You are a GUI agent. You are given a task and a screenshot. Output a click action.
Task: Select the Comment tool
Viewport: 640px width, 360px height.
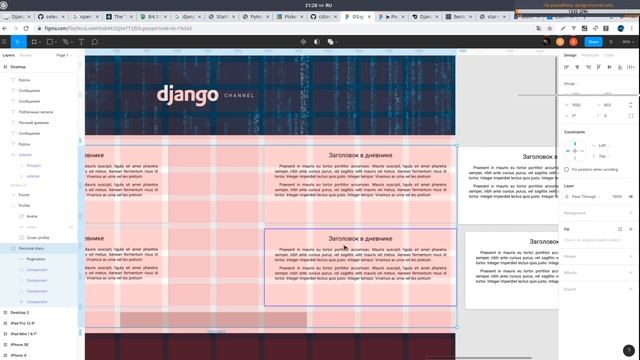(x=95, y=42)
